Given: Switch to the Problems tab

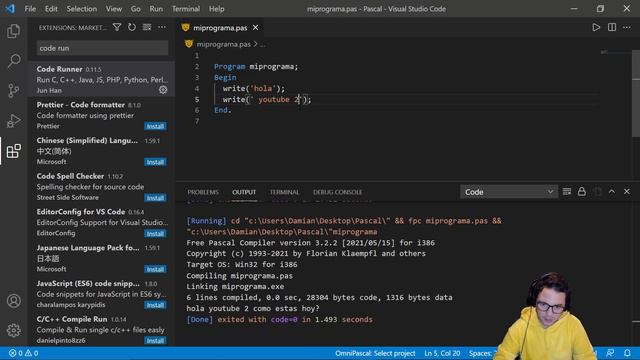Looking at the screenshot, I should coord(203,192).
